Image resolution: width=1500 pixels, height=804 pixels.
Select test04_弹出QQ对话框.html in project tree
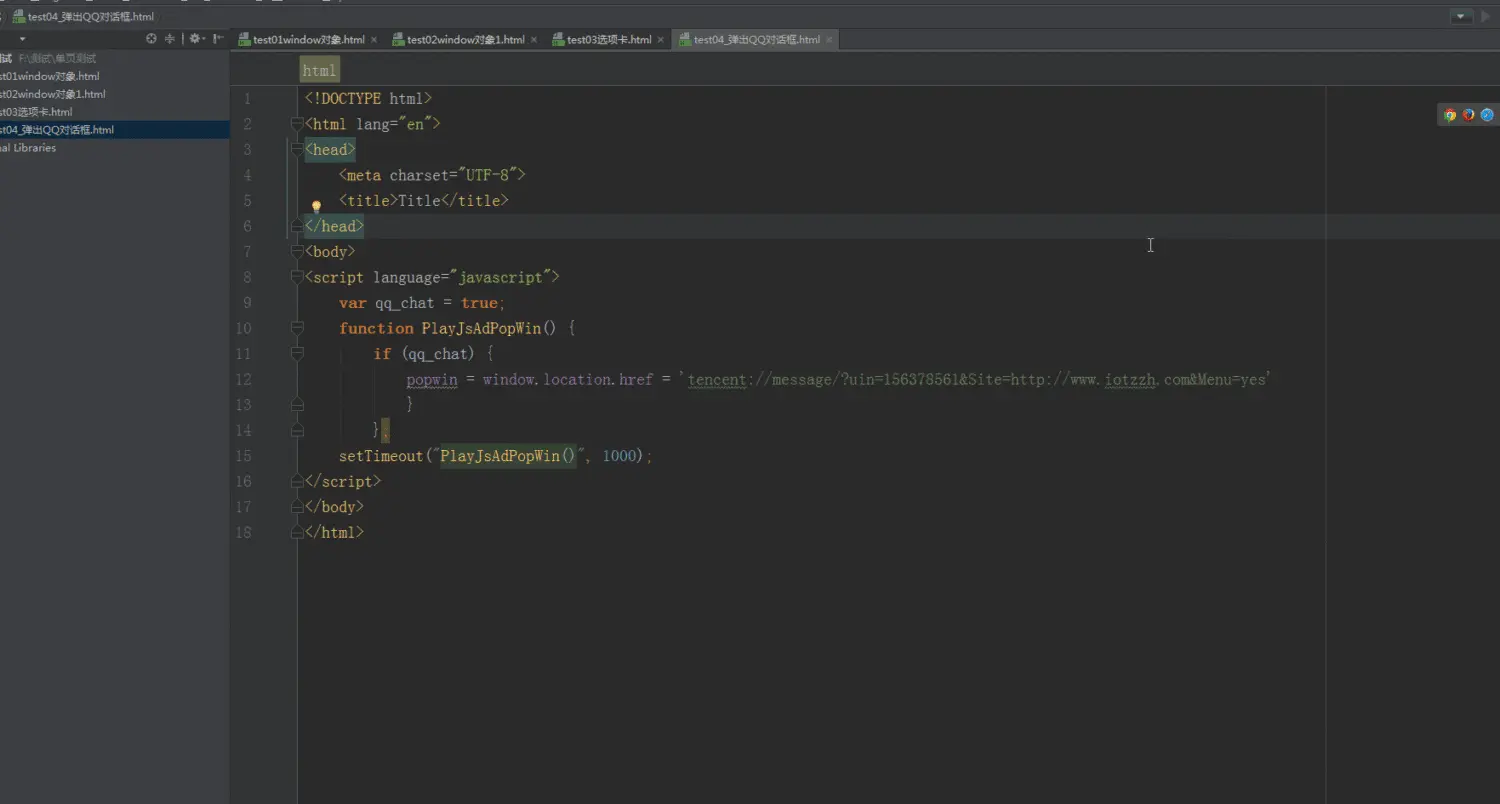pos(57,130)
